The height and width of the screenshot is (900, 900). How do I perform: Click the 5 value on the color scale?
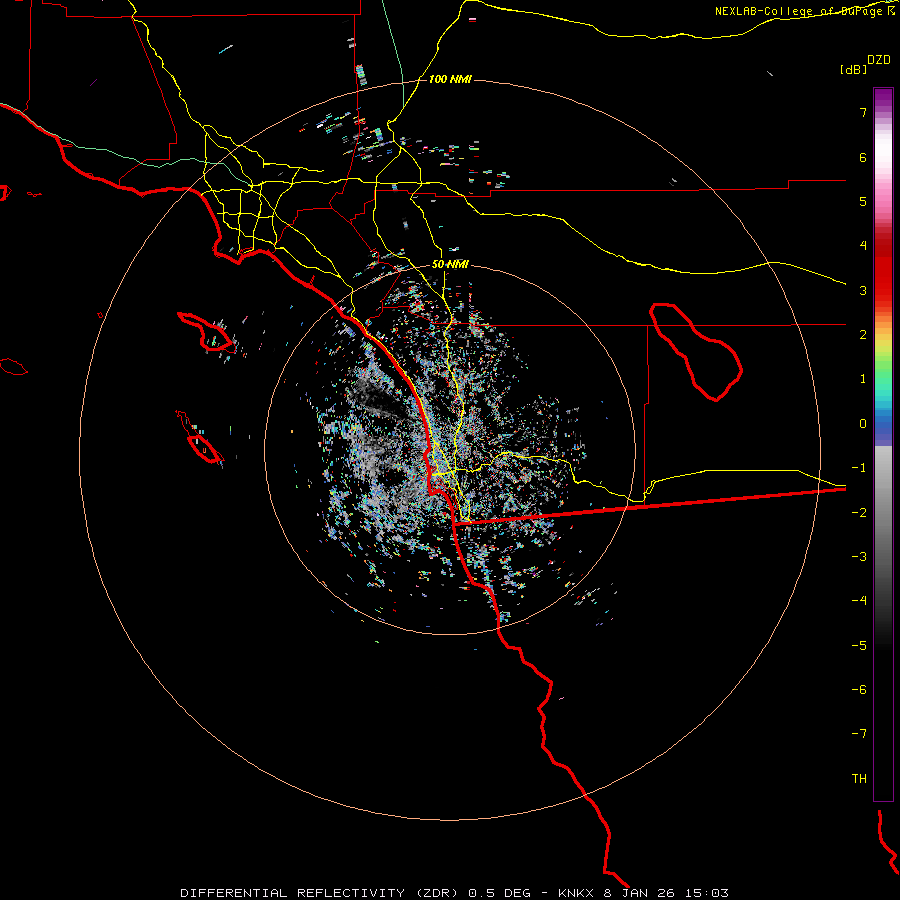863,201
